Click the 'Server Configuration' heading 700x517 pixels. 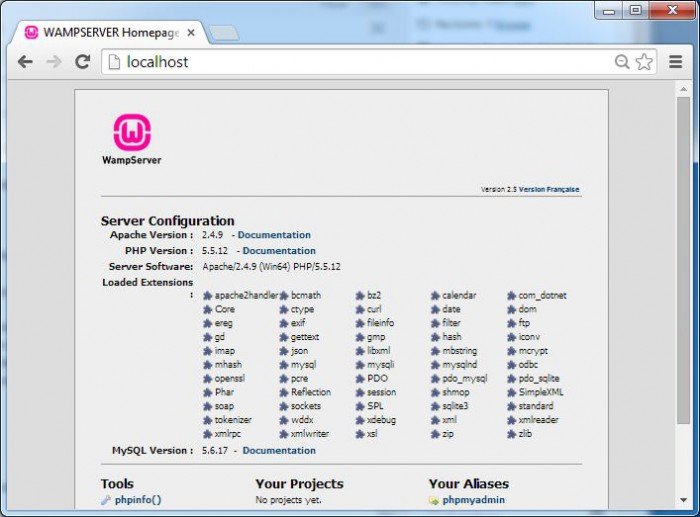tap(167, 221)
